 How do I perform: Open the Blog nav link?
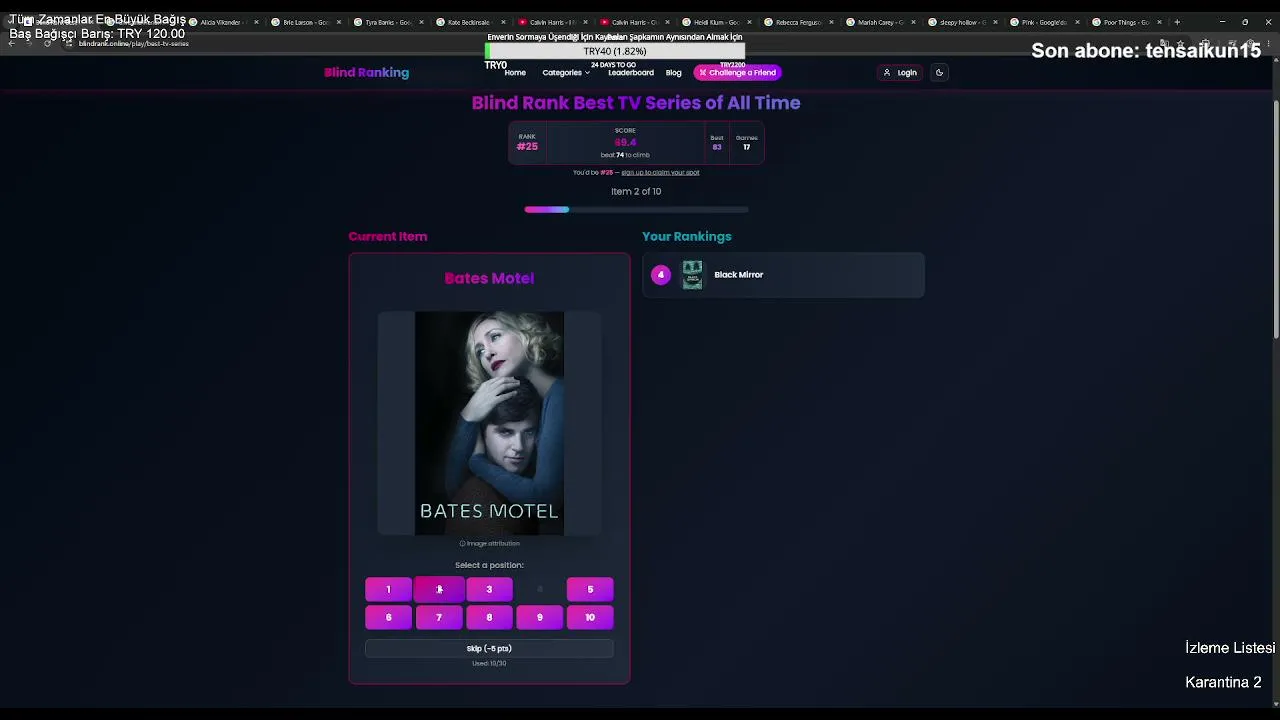674,72
